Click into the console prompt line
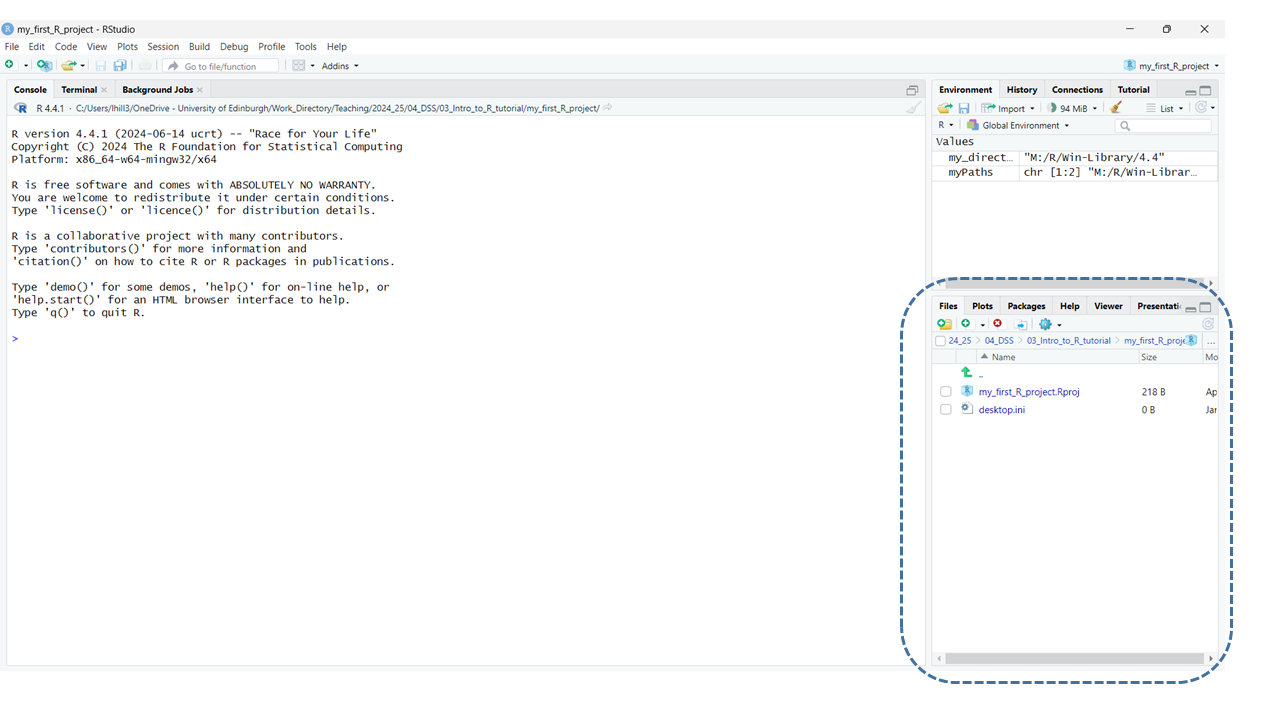This screenshot has height=720, width=1280. click(x=466, y=339)
